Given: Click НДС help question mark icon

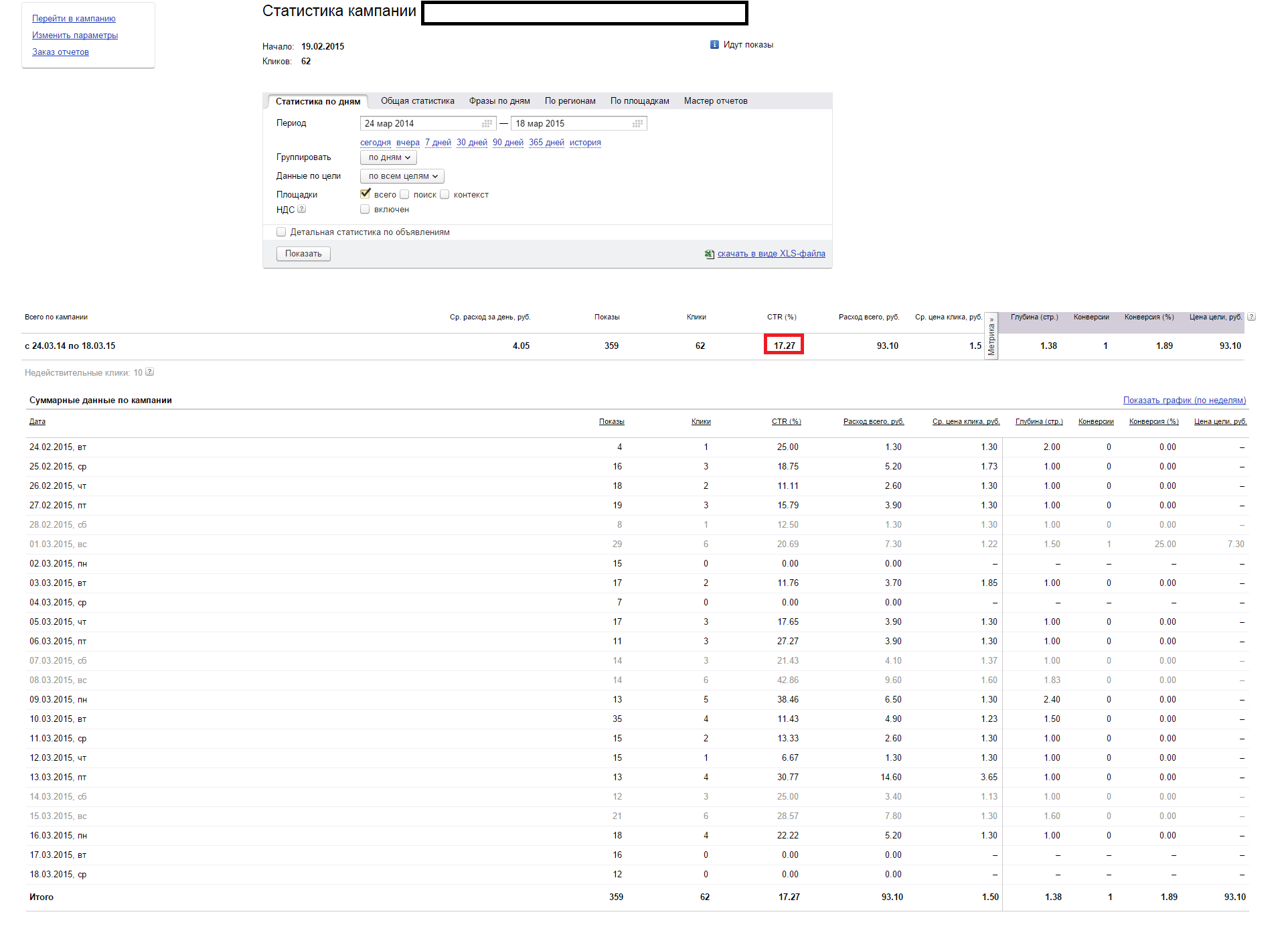Looking at the screenshot, I should click(302, 210).
